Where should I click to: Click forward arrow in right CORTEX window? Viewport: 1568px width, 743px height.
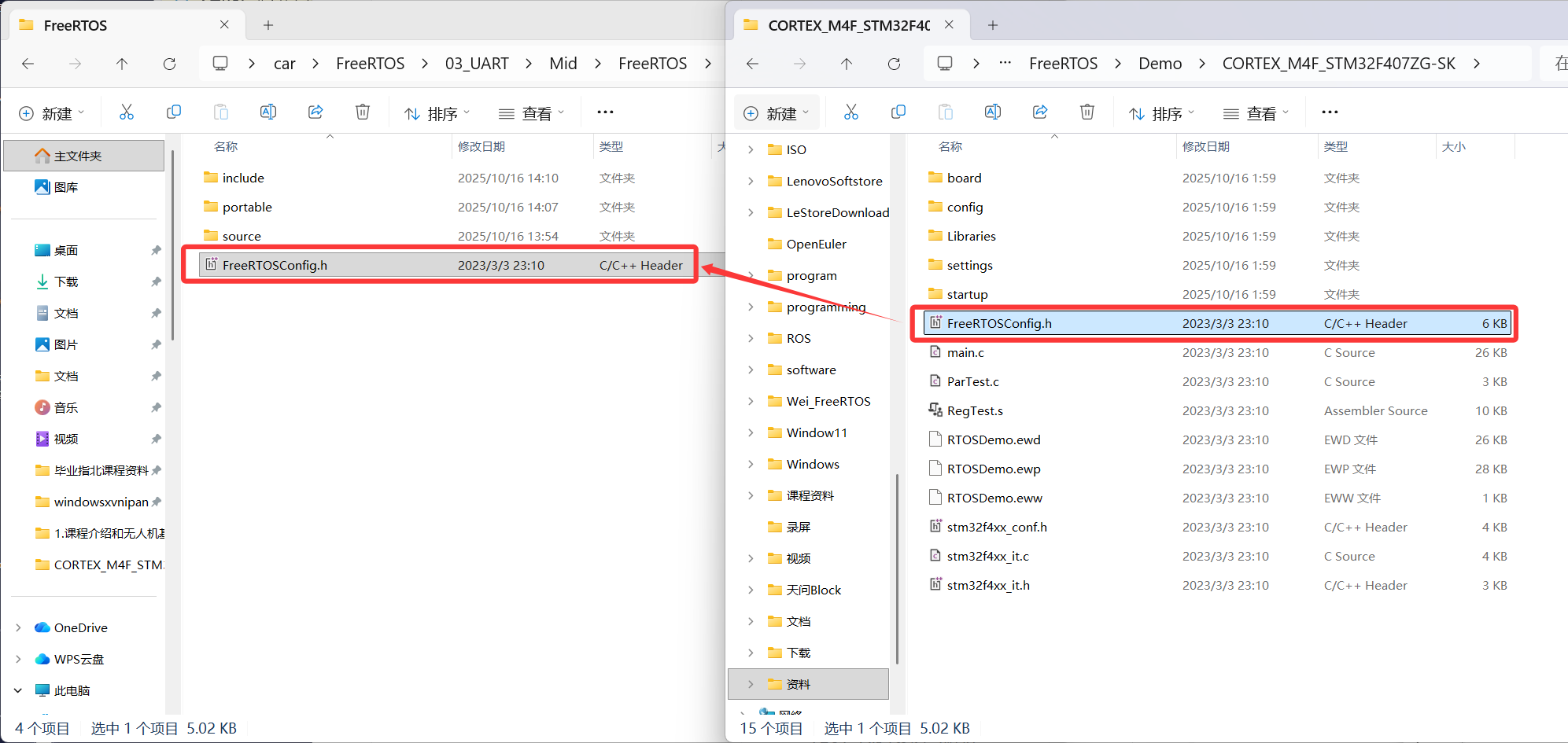click(x=799, y=64)
